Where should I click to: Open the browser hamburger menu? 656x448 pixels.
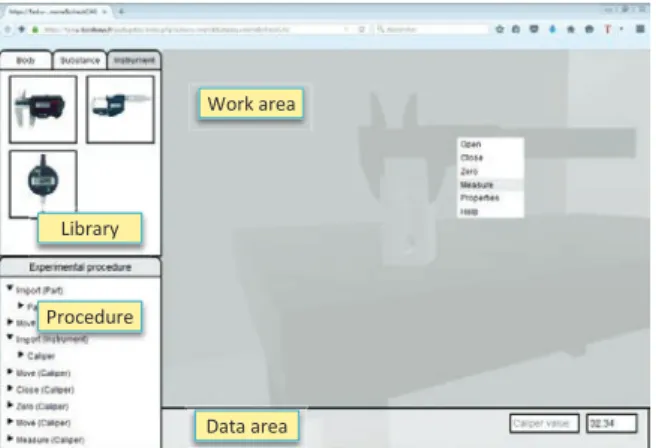640,29
